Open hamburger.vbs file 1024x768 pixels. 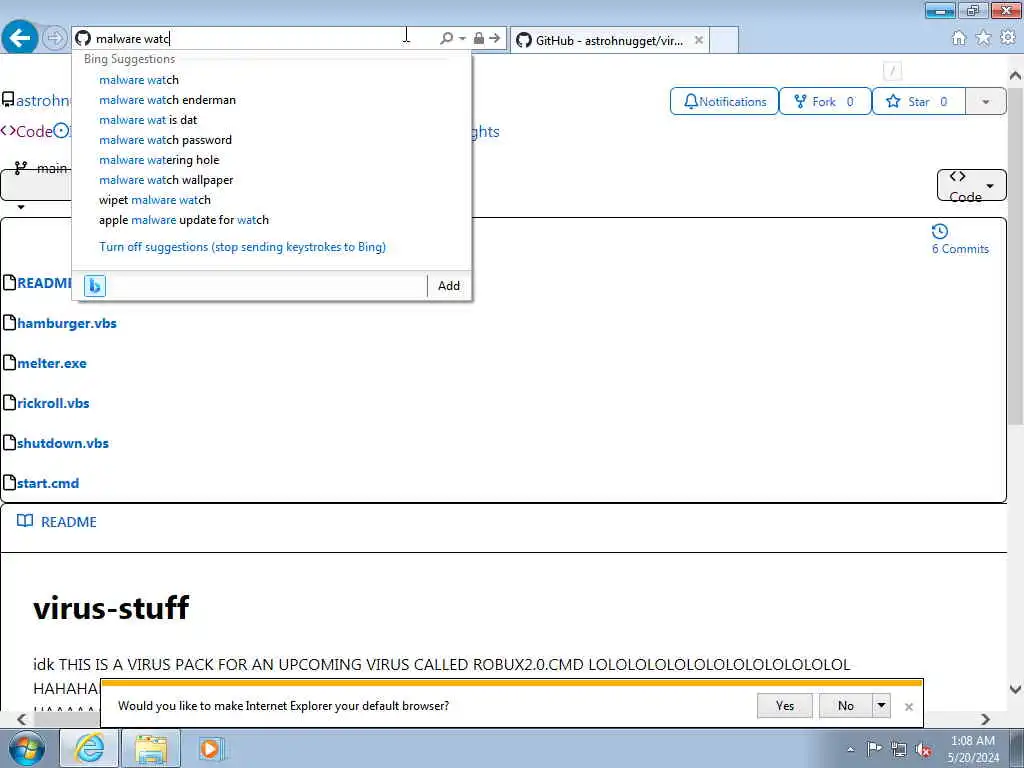click(67, 323)
